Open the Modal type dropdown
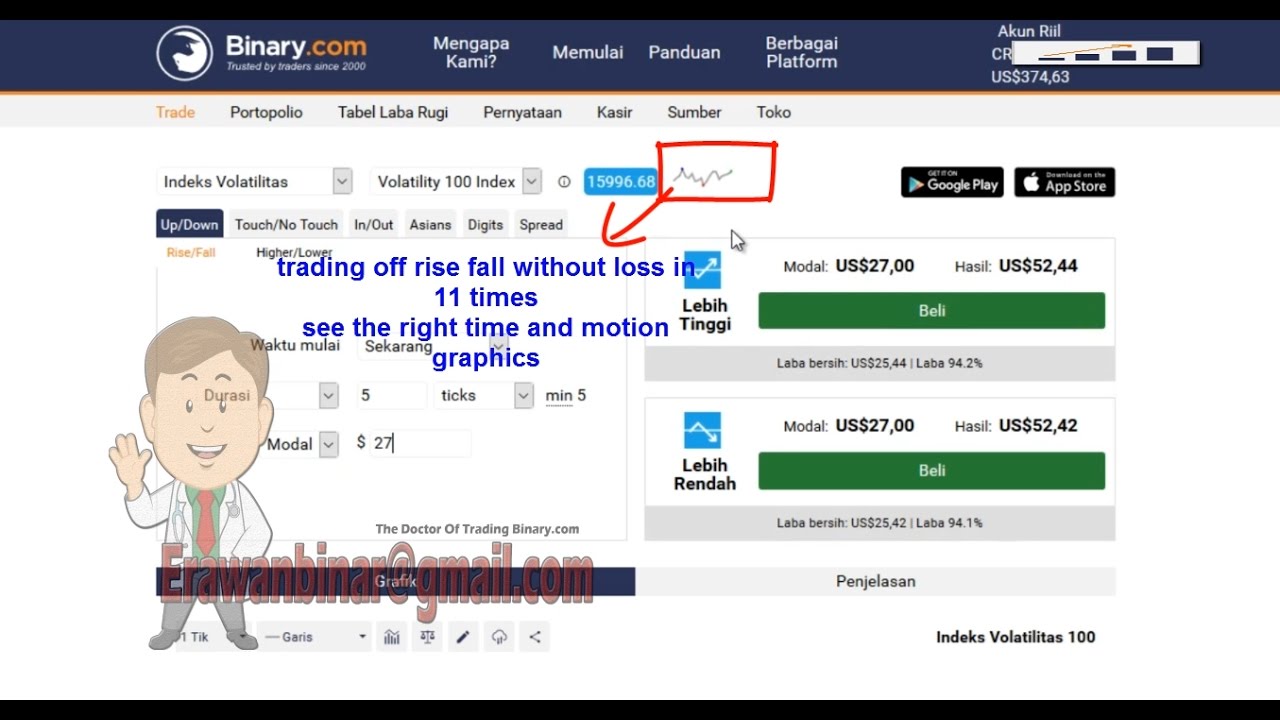Viewport: 1280px width, 720px height. tap(329, 445)
